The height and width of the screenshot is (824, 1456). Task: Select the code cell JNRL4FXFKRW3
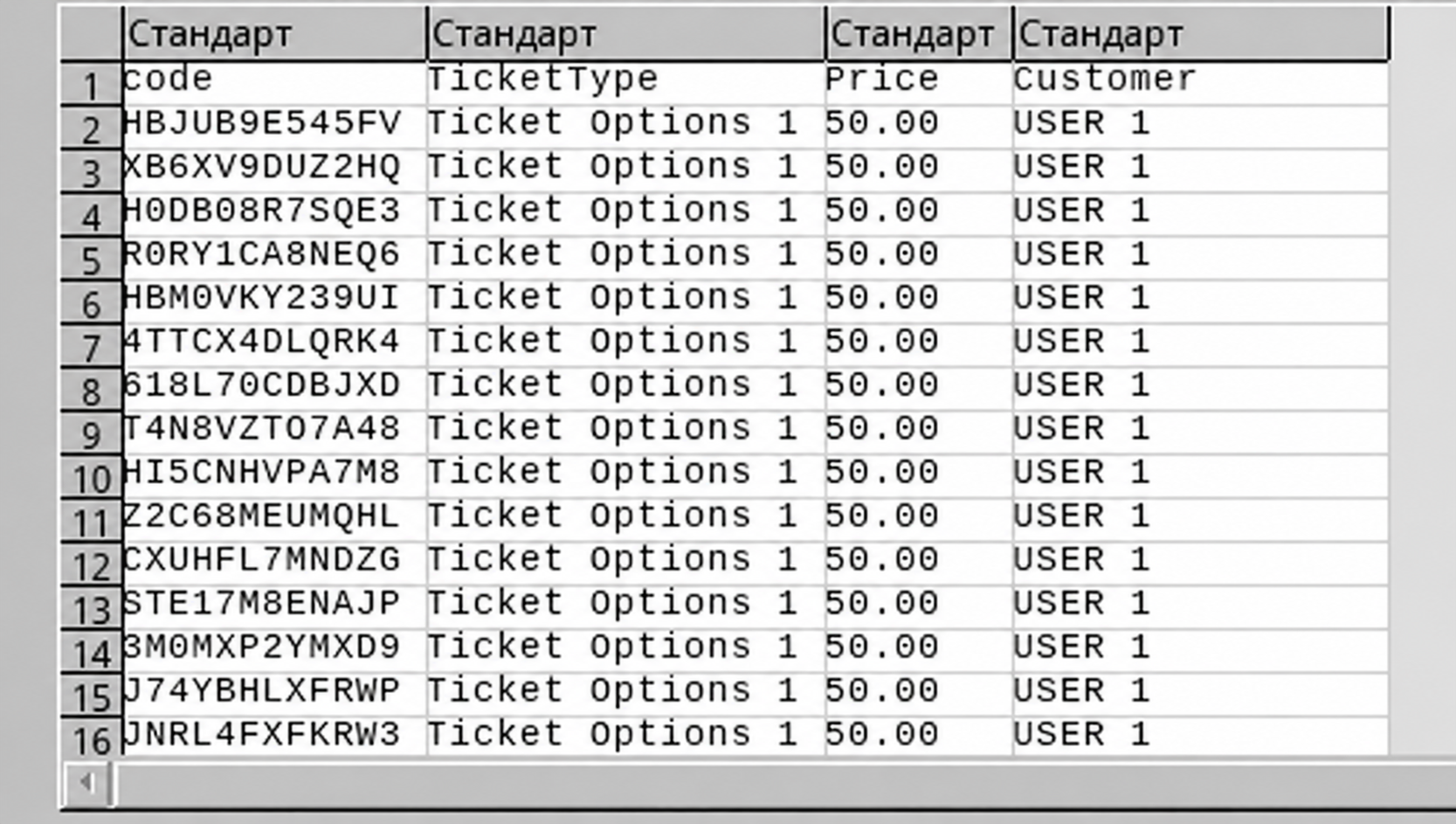click(275, 737)
